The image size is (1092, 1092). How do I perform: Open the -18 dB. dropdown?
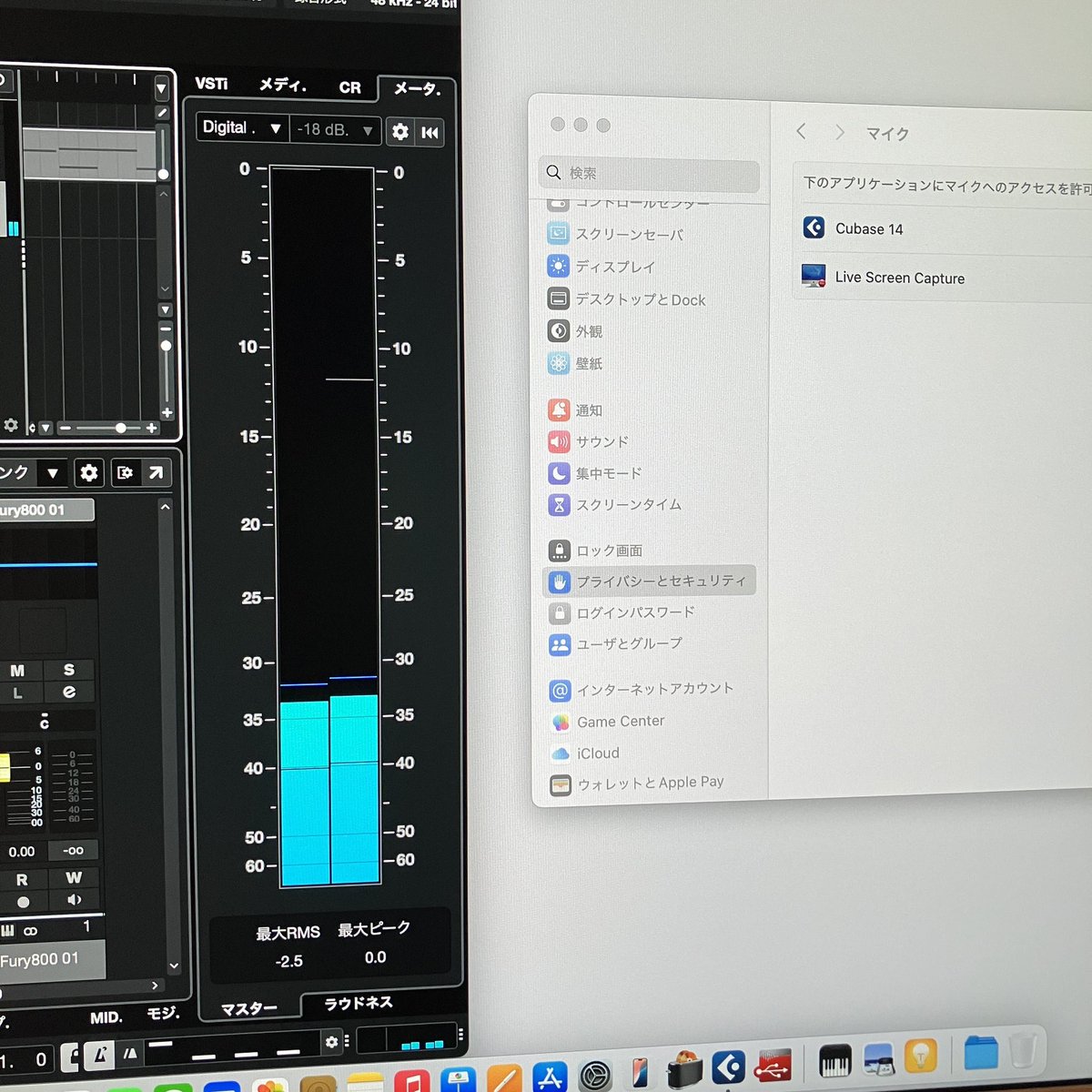pyautogui.click(x=335, y=130)
